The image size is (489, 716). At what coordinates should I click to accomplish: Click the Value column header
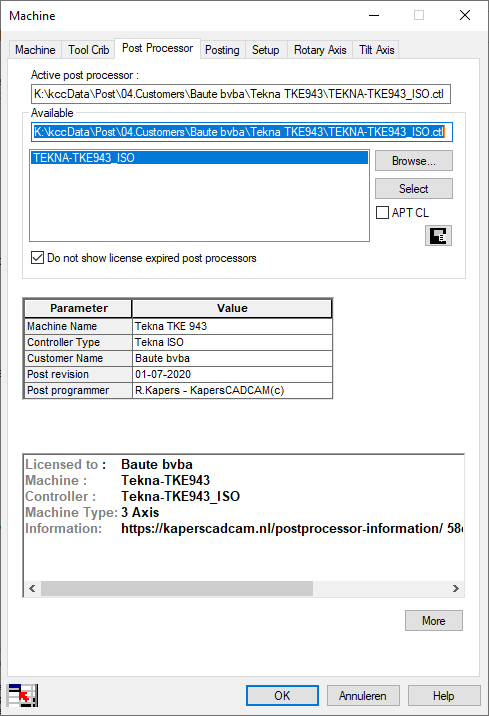pyautogui.click(x=232, y=308)
